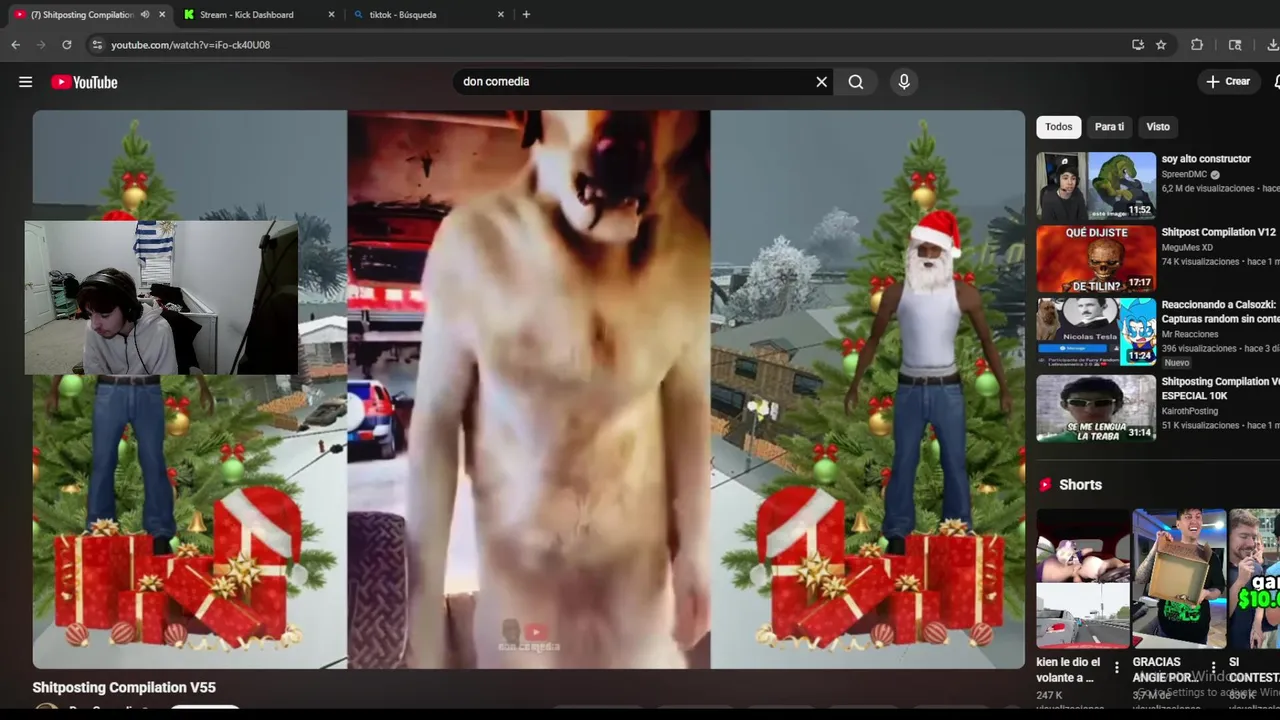The width and height of the screenshot is (1280, 720).
Task: Open Mr Reacciones channel link
Action: click(1190, 334)
